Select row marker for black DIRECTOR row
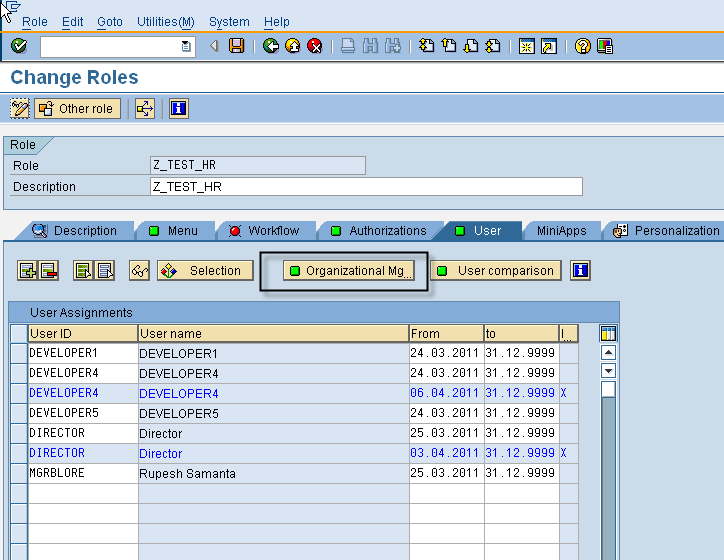The height and width of the screenshot is (560, 724). [x=19, y=433]
